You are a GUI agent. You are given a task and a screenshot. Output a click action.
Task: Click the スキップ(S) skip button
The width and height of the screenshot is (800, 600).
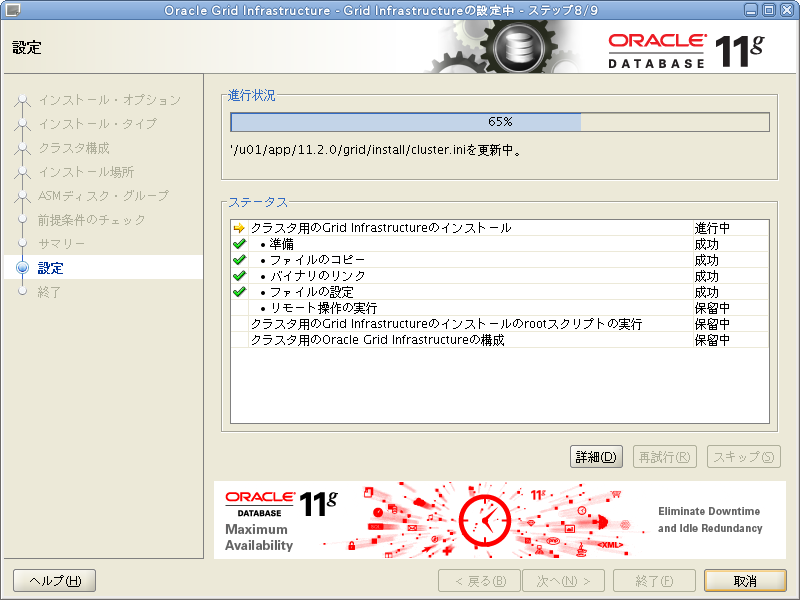pos(743,457)
